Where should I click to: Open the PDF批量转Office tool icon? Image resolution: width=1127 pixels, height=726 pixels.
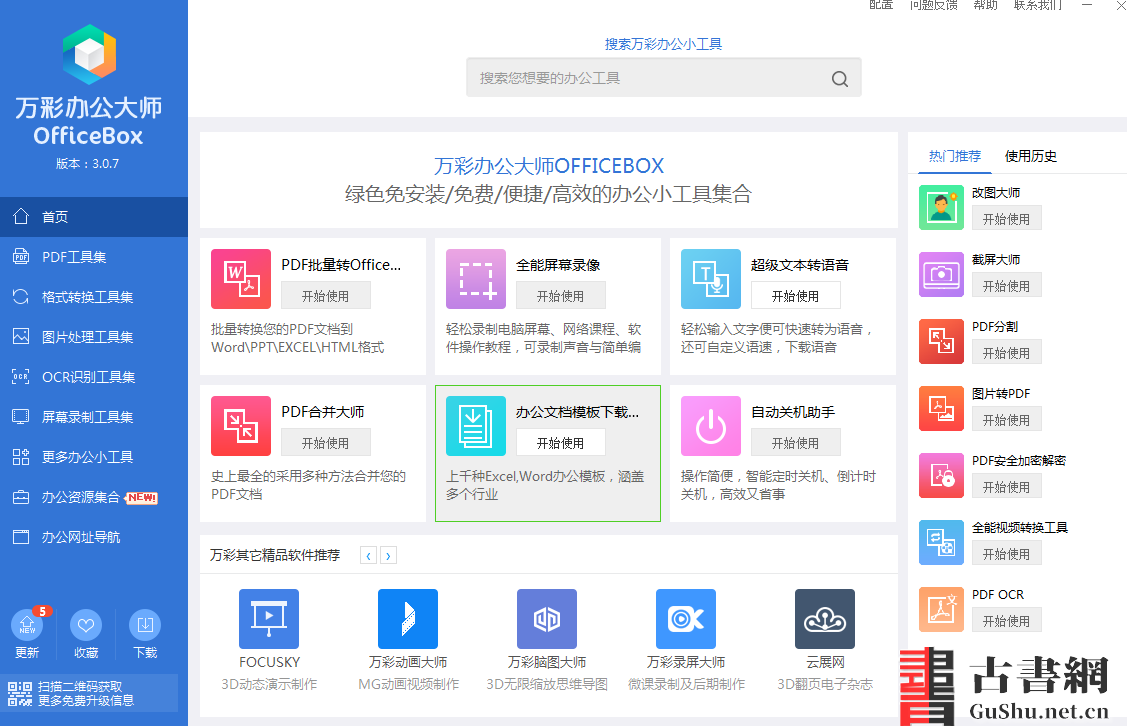(241, 279)
